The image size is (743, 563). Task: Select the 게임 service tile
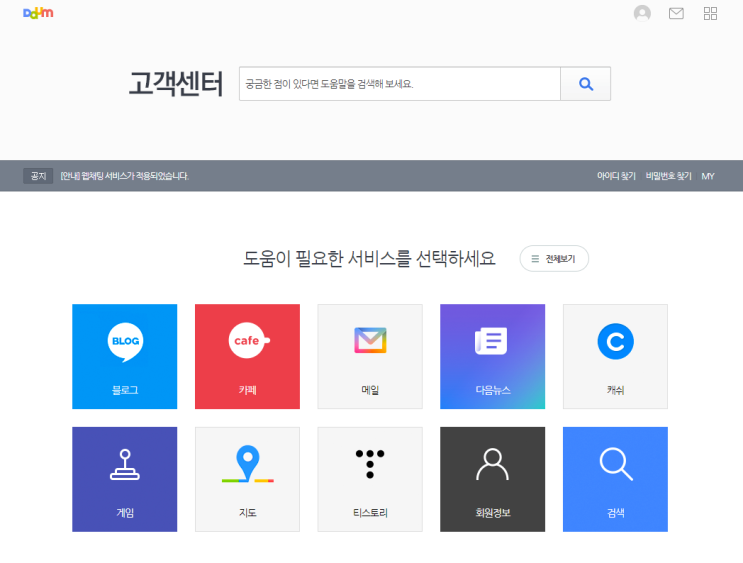tap(125, 479)
